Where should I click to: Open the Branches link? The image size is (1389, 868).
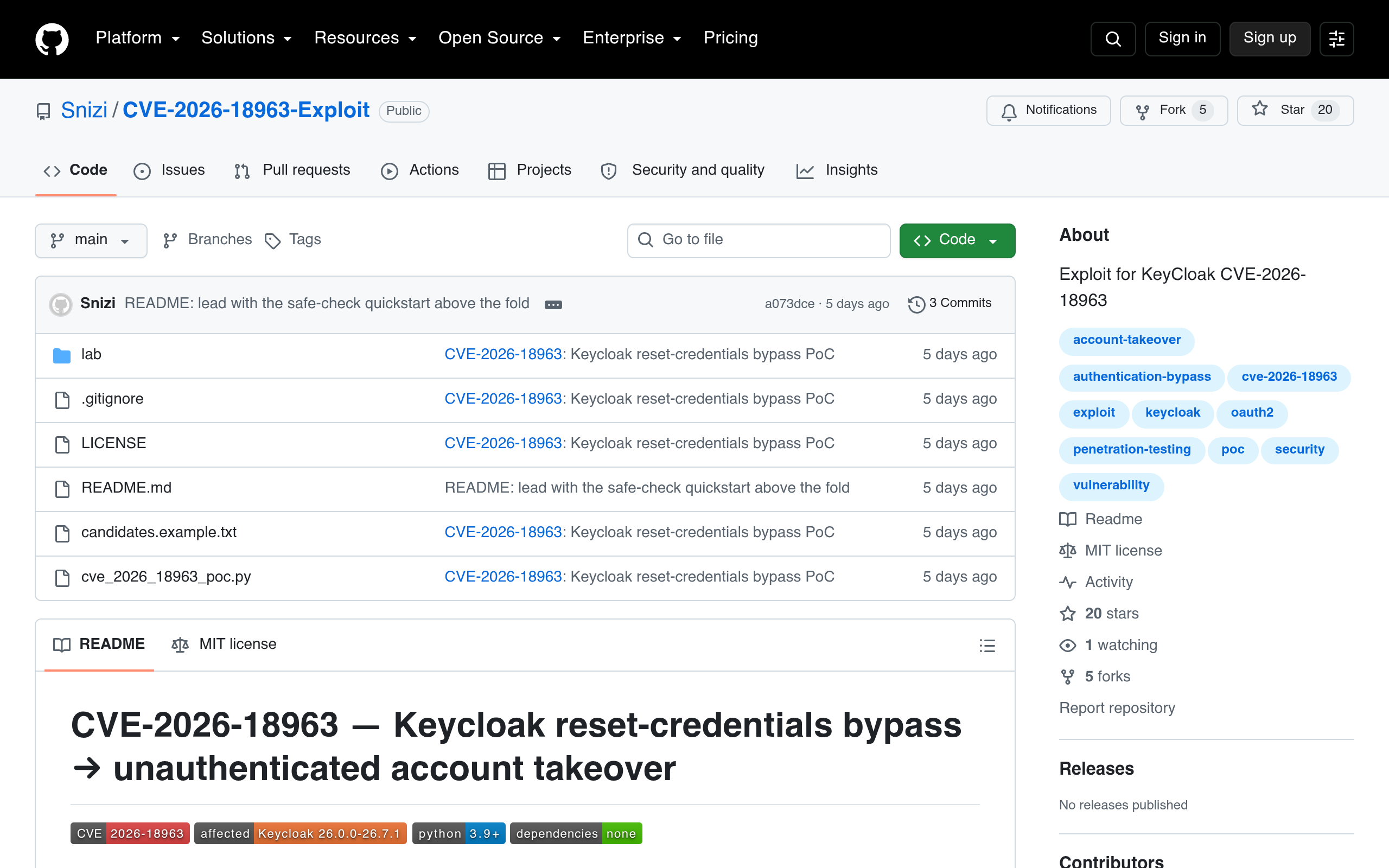click(207, 240)
